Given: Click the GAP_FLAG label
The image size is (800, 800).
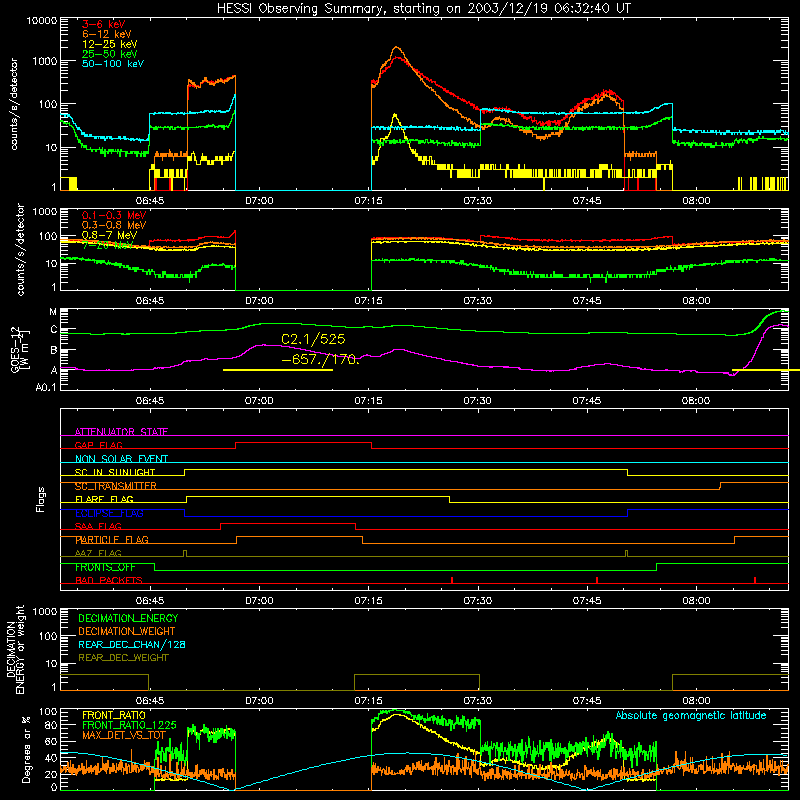Looking at the screenshot, I should coord(98,445).
